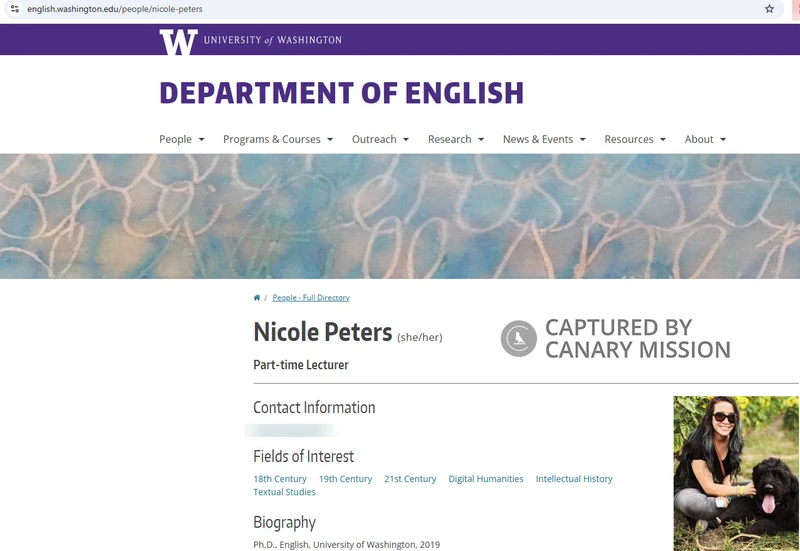
Task: Click the Contact Information heading
Action: point(314,407)
